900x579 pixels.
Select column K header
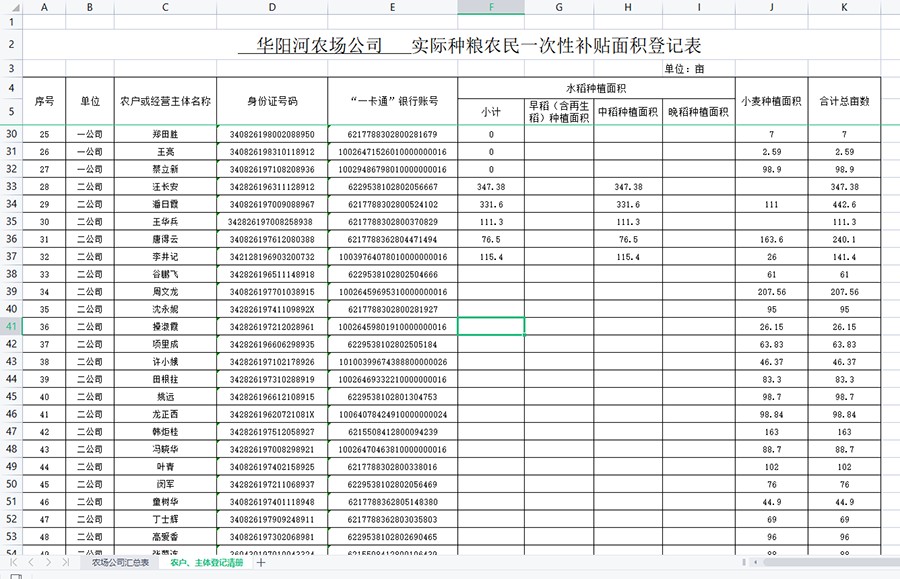(844, 7)
